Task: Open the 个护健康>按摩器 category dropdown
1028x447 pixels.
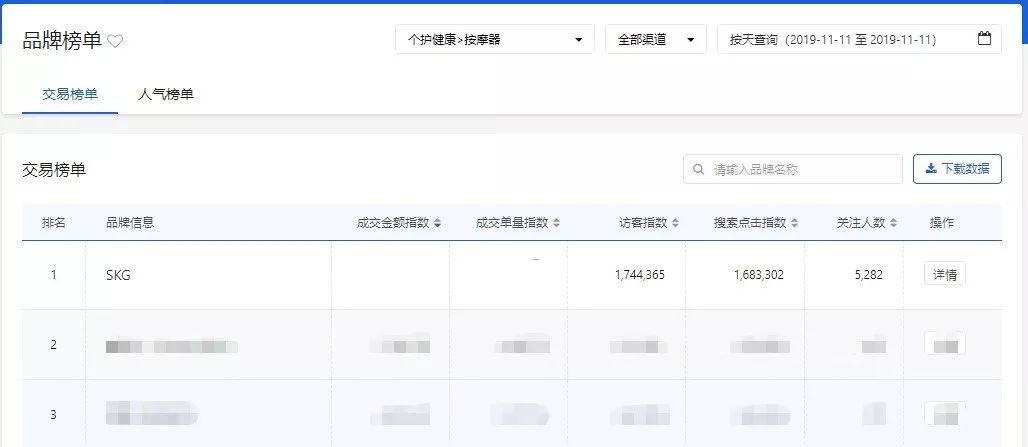Action: pos(495,39)
